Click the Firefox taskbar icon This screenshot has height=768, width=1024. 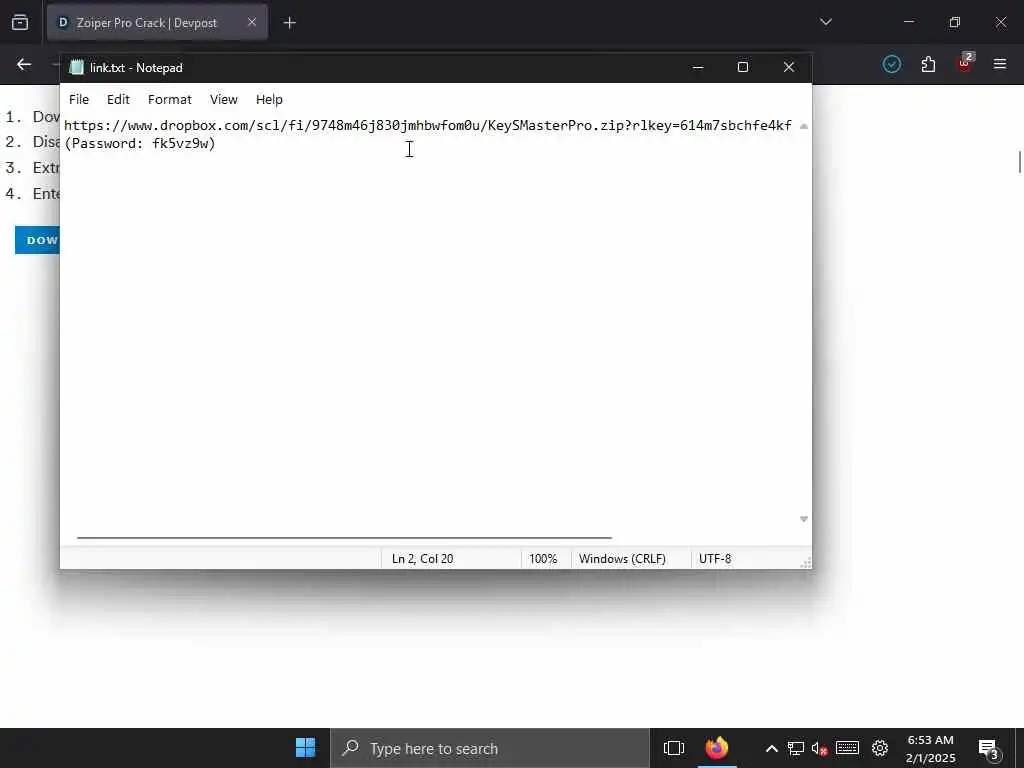point(716,748)
